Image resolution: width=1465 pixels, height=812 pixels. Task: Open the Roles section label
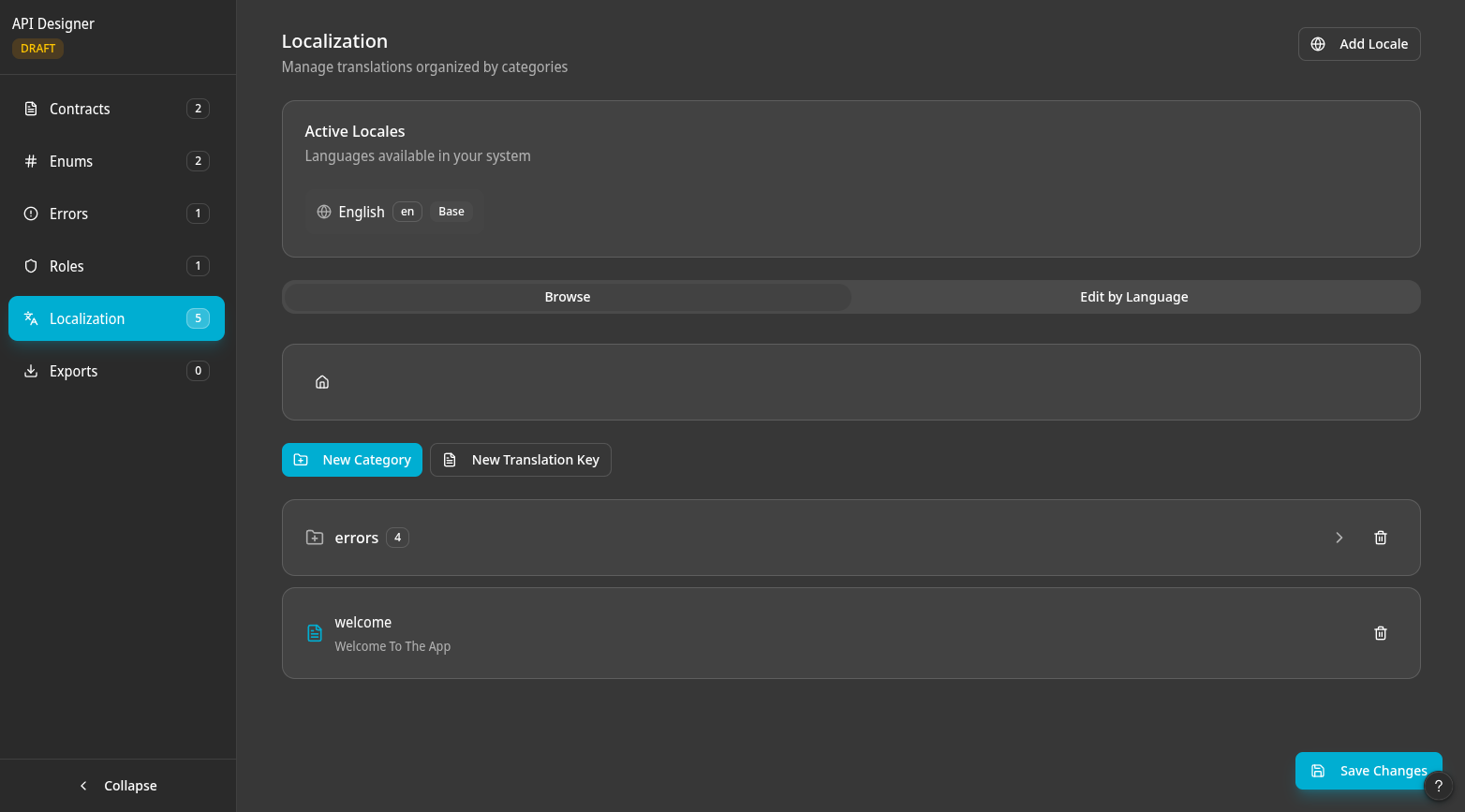pos(67,266)
